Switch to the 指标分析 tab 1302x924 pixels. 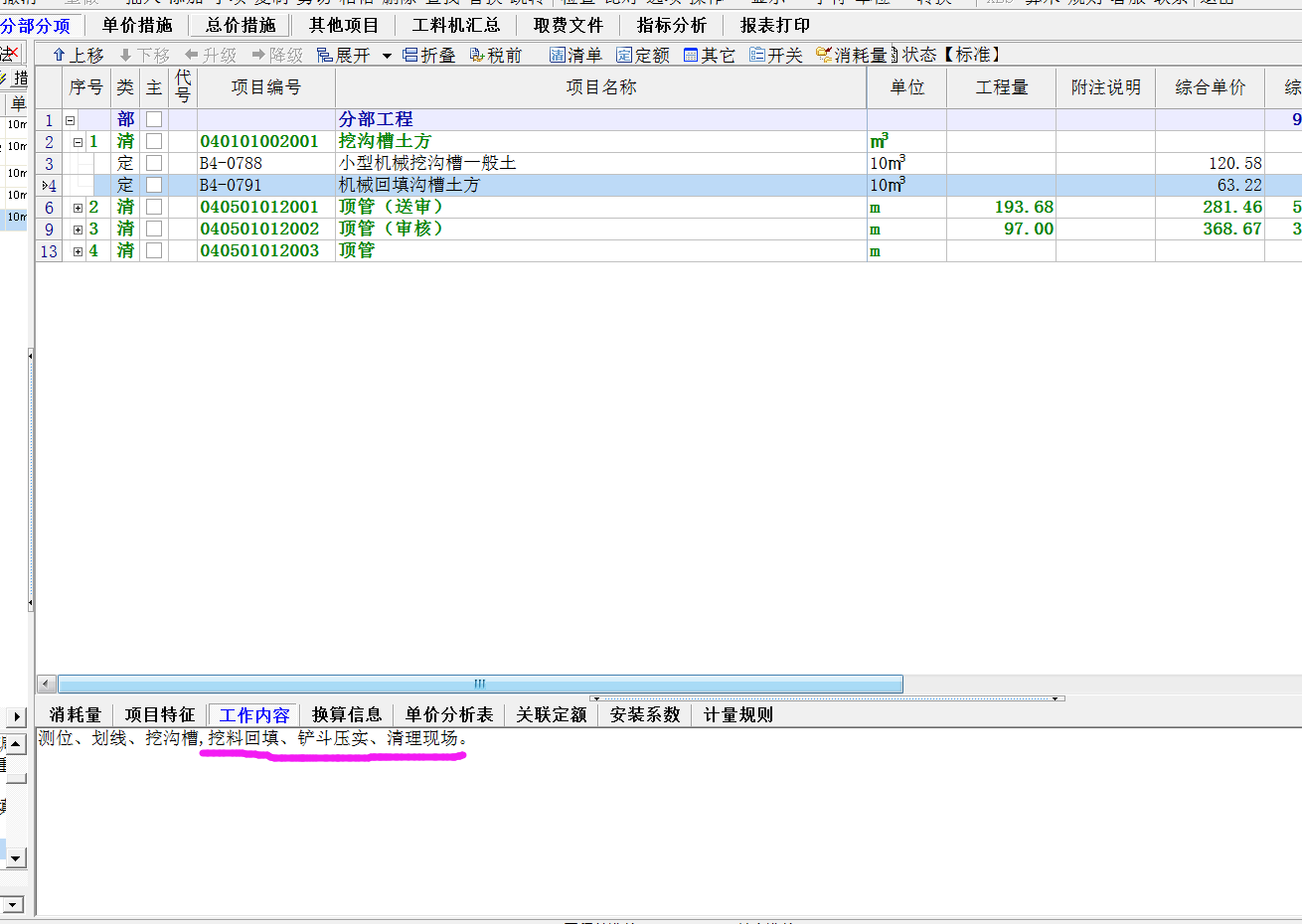point(672,25)
